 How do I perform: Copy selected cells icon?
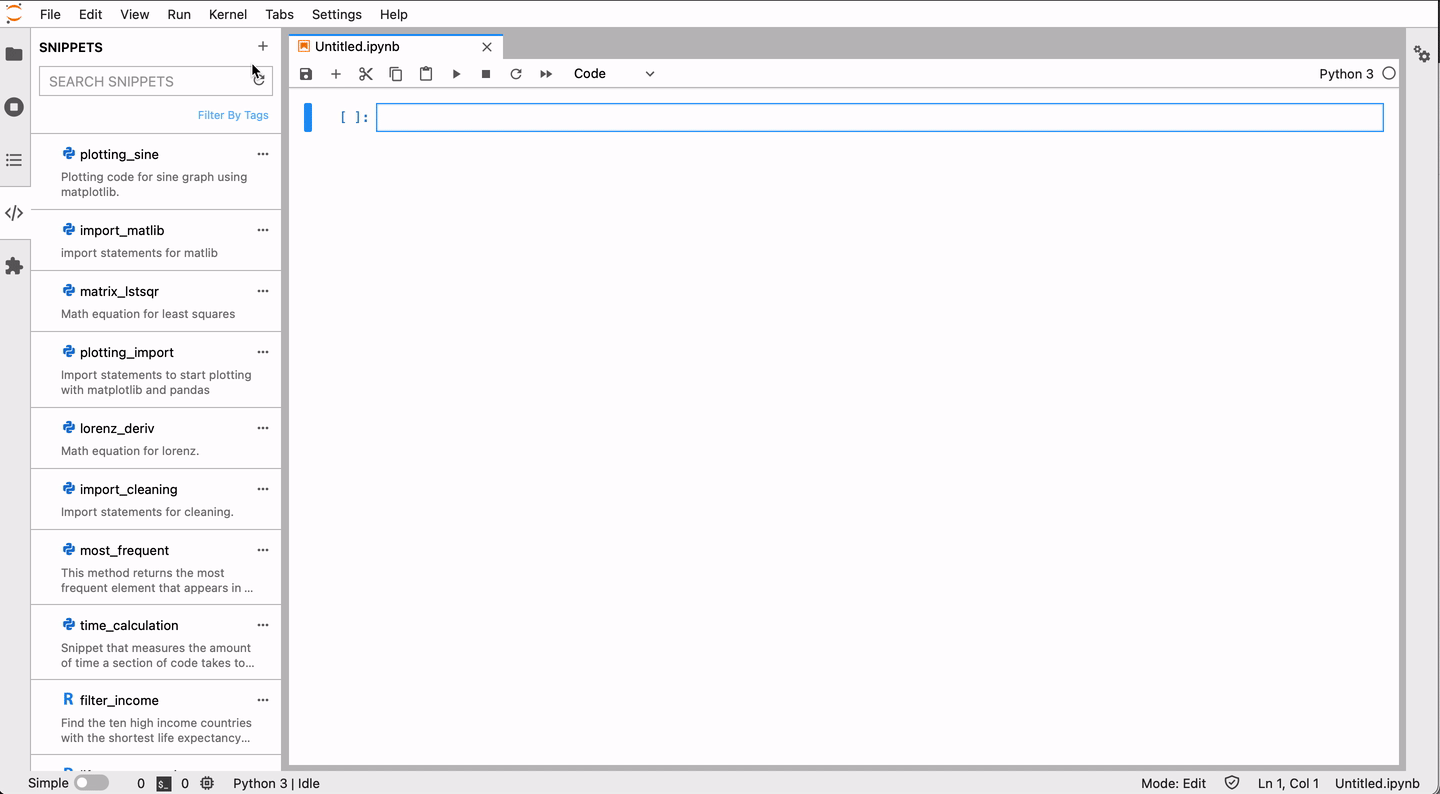coord(396,74)
